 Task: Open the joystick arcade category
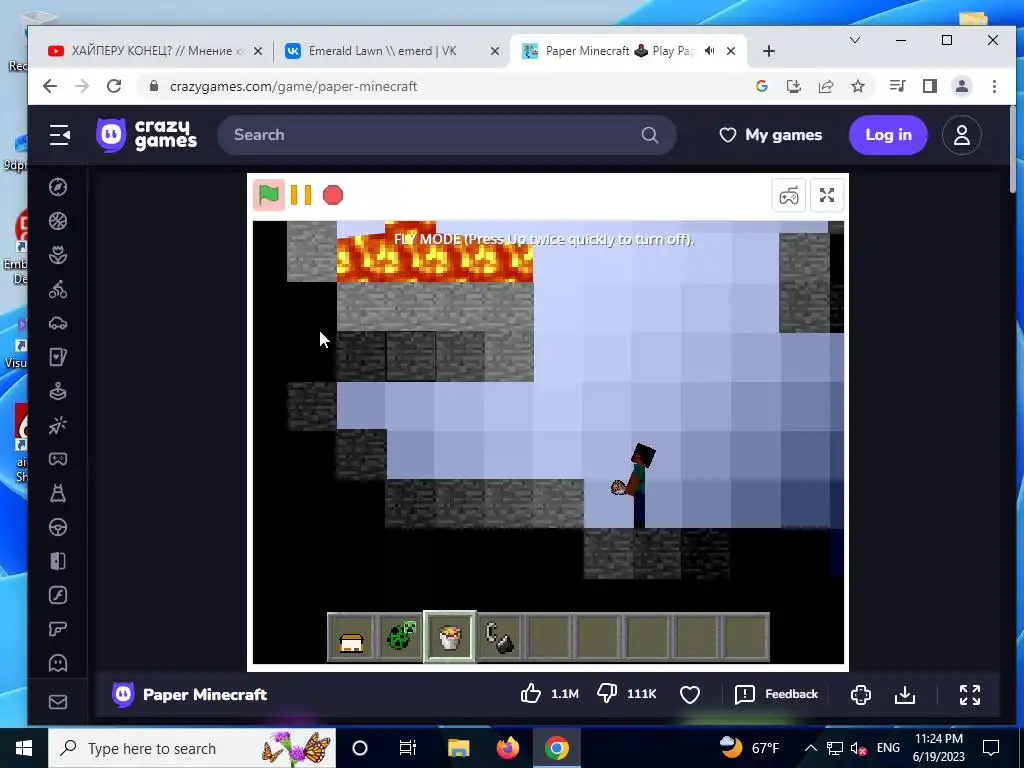58,391
